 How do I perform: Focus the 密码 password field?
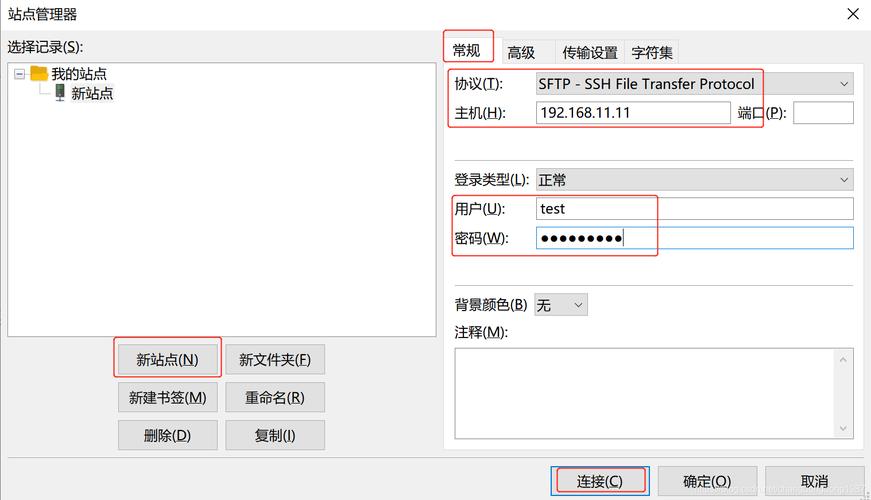point(694,238)
